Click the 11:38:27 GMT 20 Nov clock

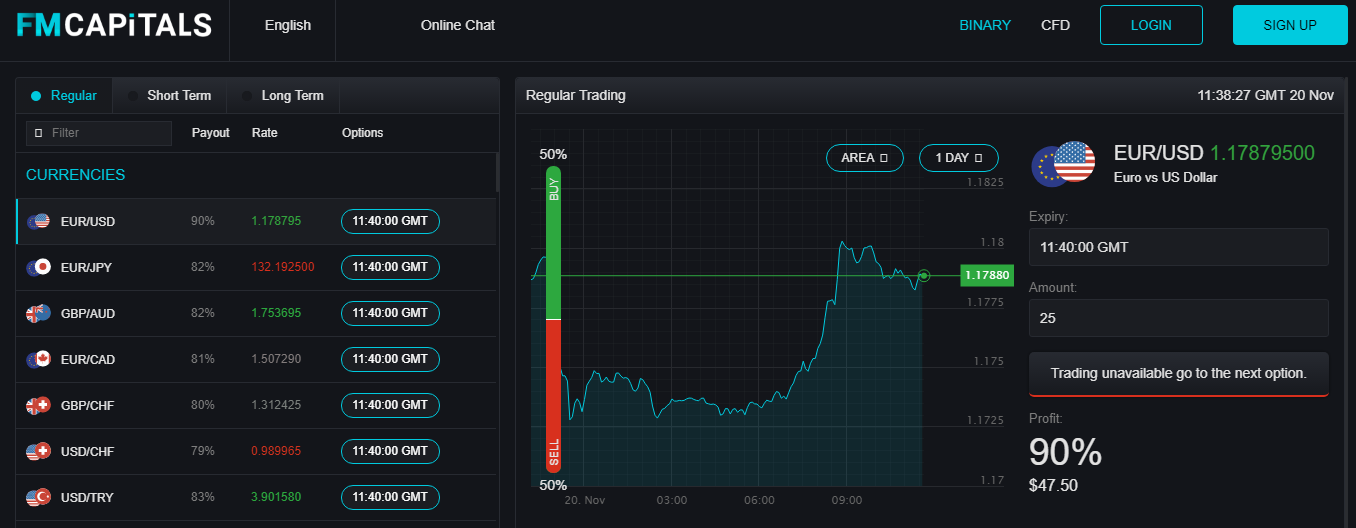[1265, 96]
